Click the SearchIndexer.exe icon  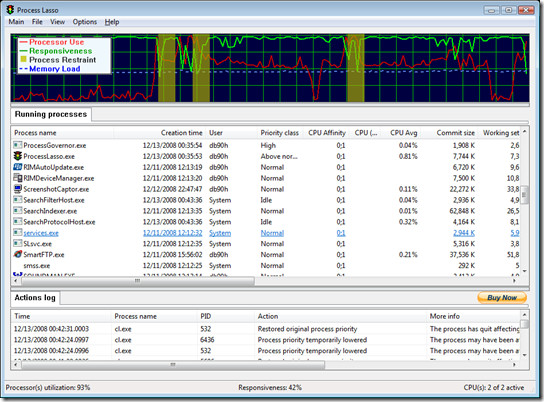pyautogui.click(x=17, y=211)
